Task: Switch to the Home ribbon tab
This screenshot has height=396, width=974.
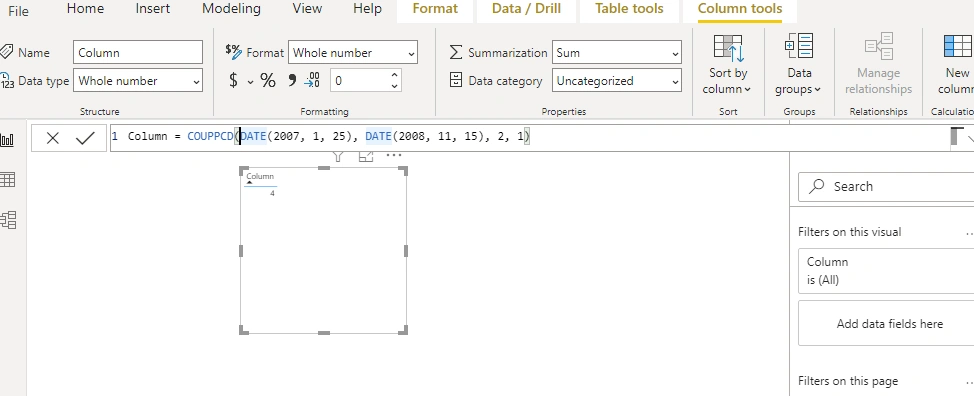Action: (x=85, y=9)
